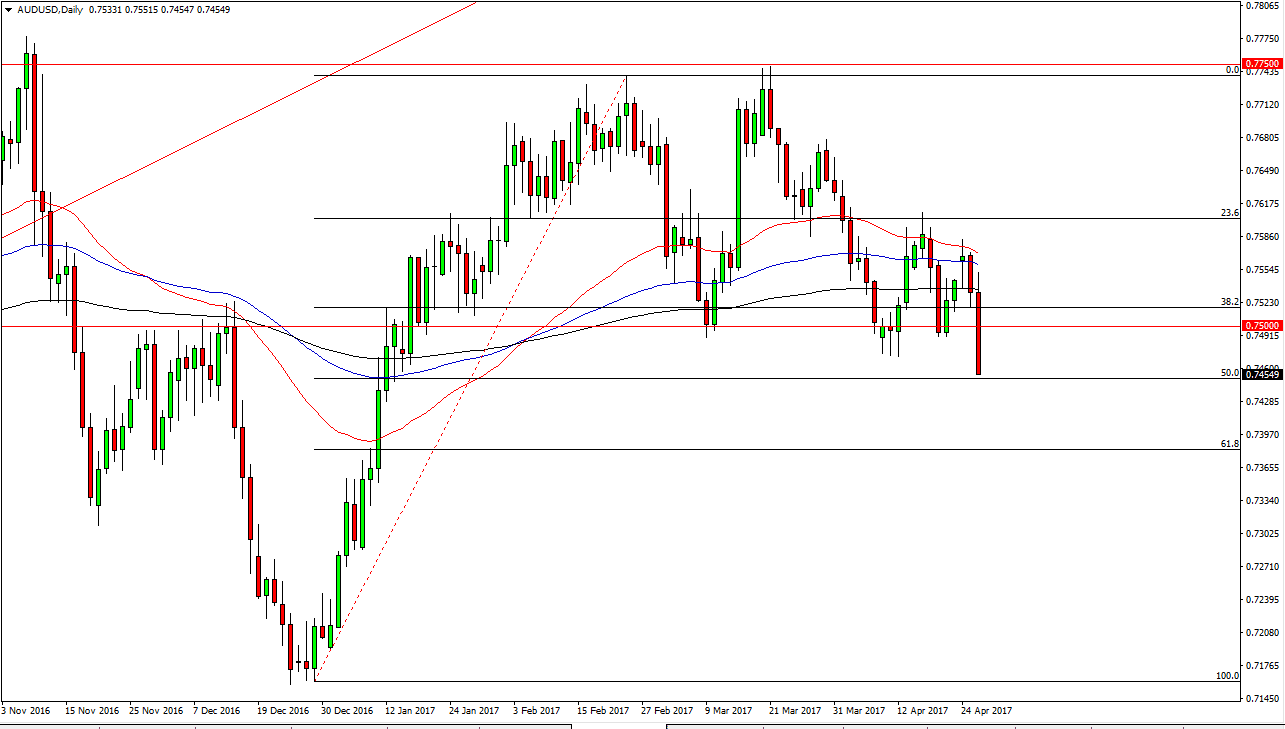Click the last large red candlestick
Image resolution: width=1285 pixels, height=729 pixels.
point(978,334)
